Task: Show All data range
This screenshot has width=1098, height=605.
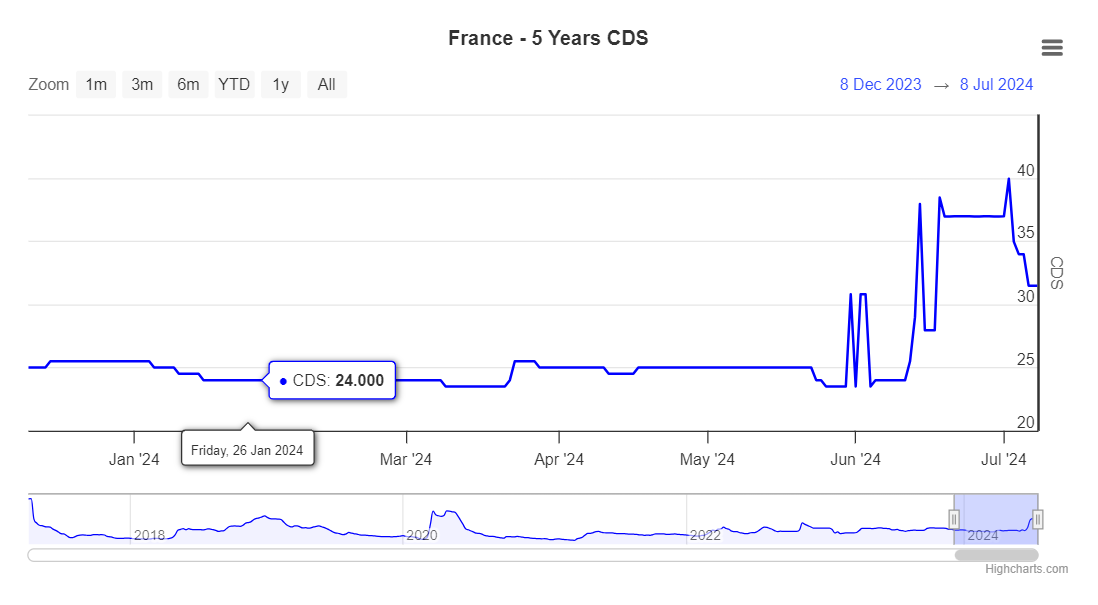Action: pyautogui.click(x=326, y=84)
